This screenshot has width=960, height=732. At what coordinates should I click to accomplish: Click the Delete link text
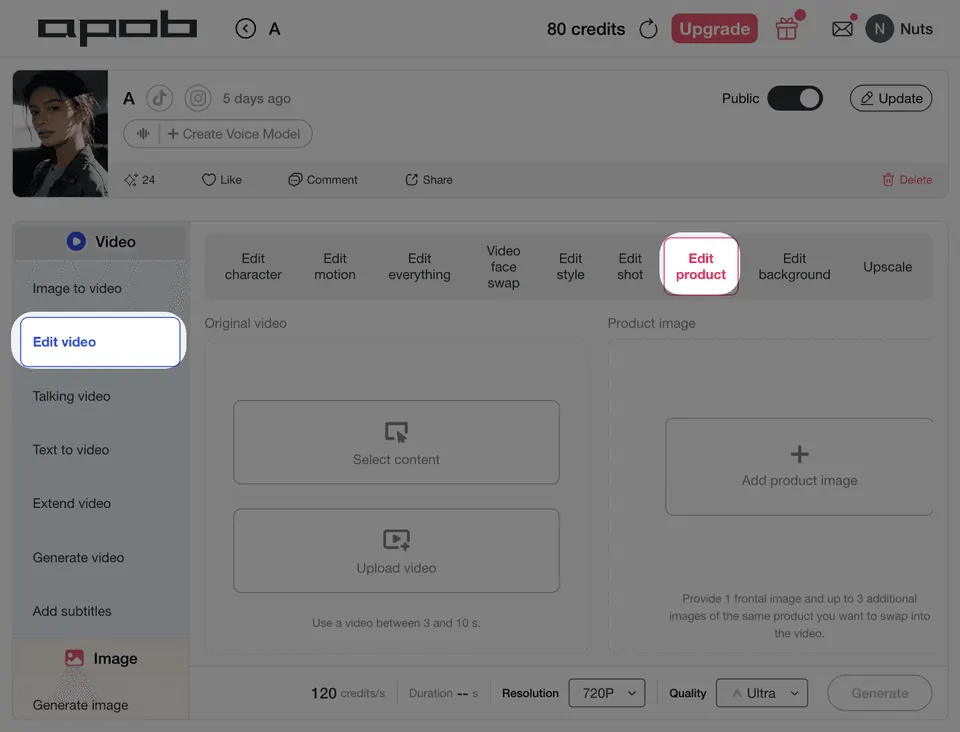click(915, 179)
